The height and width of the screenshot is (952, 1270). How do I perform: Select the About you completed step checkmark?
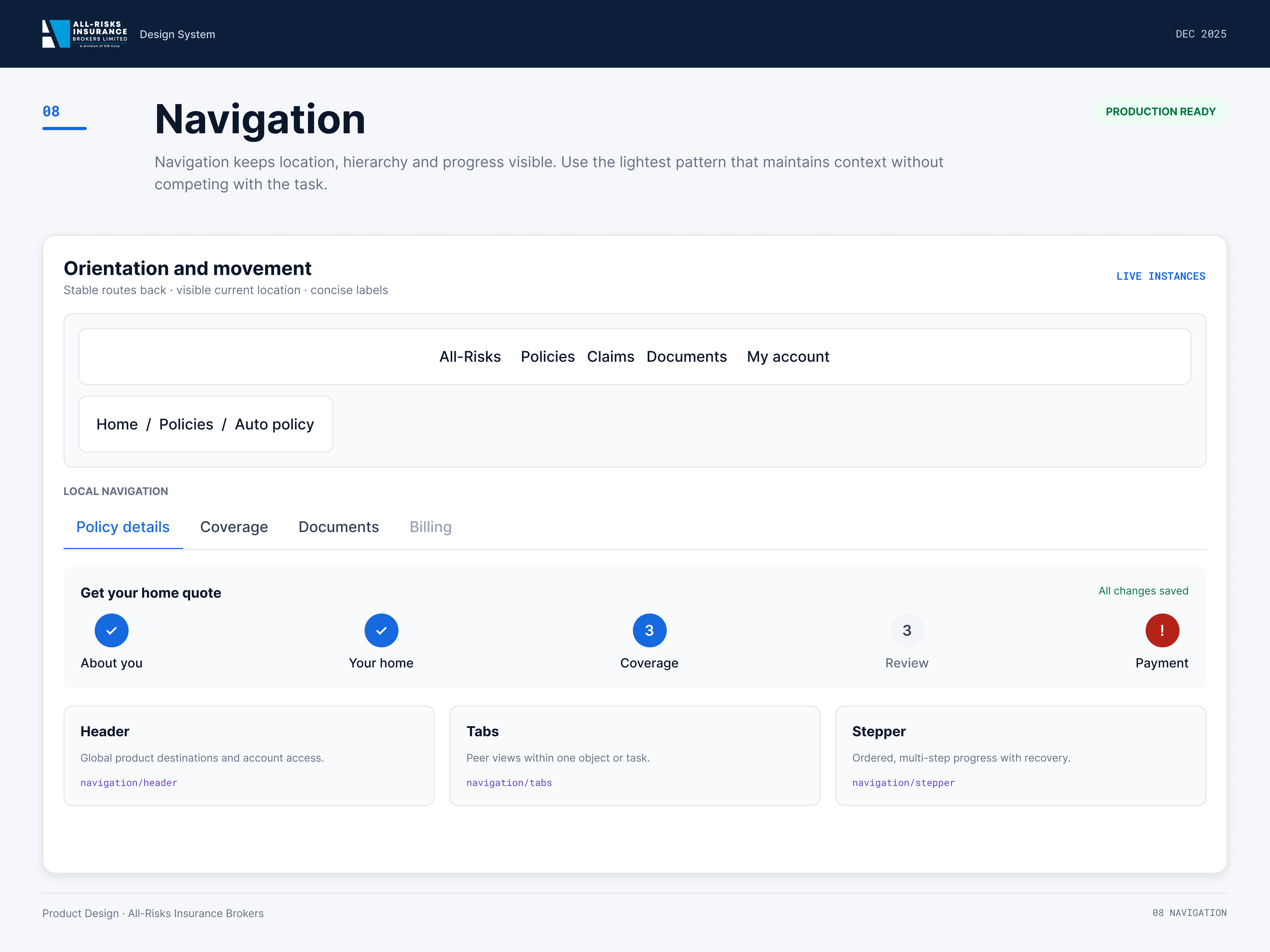pos(111,630)
